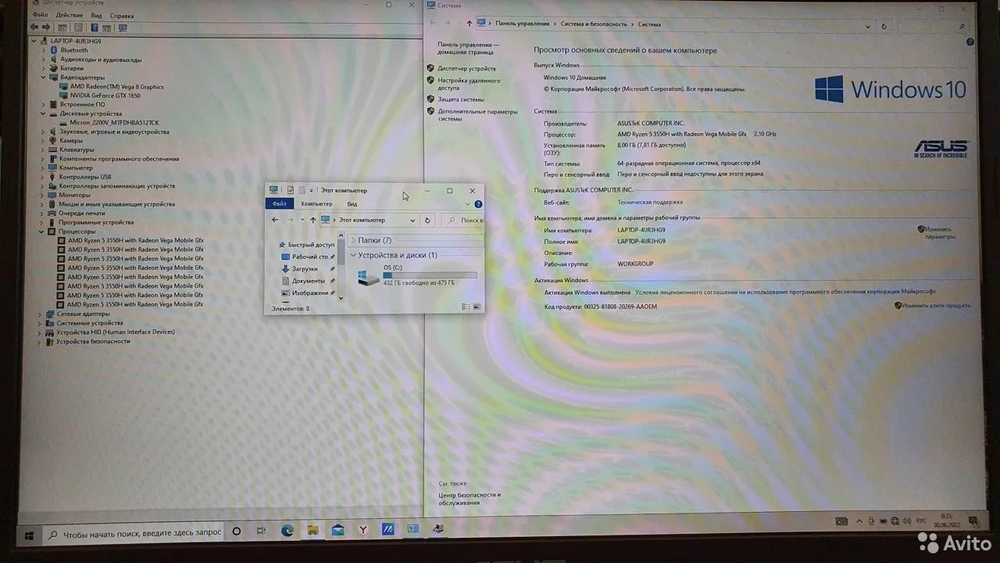Select Очереди печати category
This screenshot has width=1000, height=563.
tap(82, 213)
